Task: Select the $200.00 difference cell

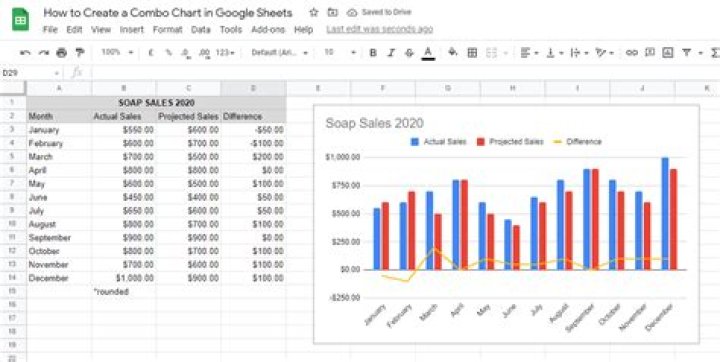Action: click(x=253, y=157)
